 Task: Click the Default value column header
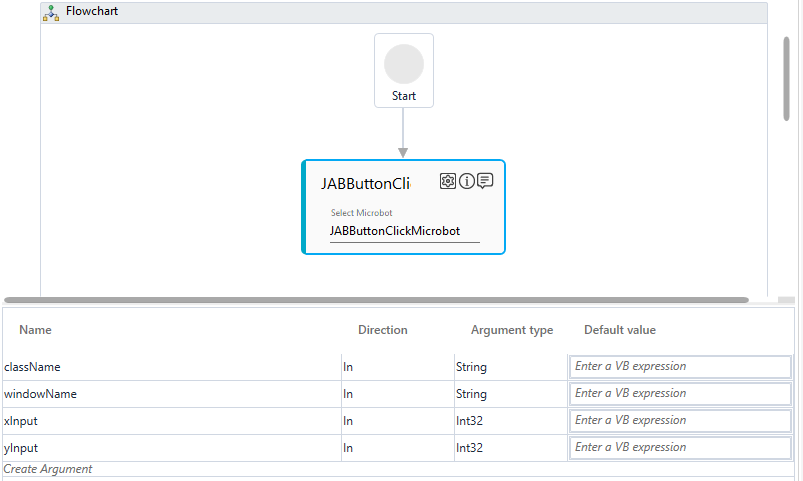620,330
